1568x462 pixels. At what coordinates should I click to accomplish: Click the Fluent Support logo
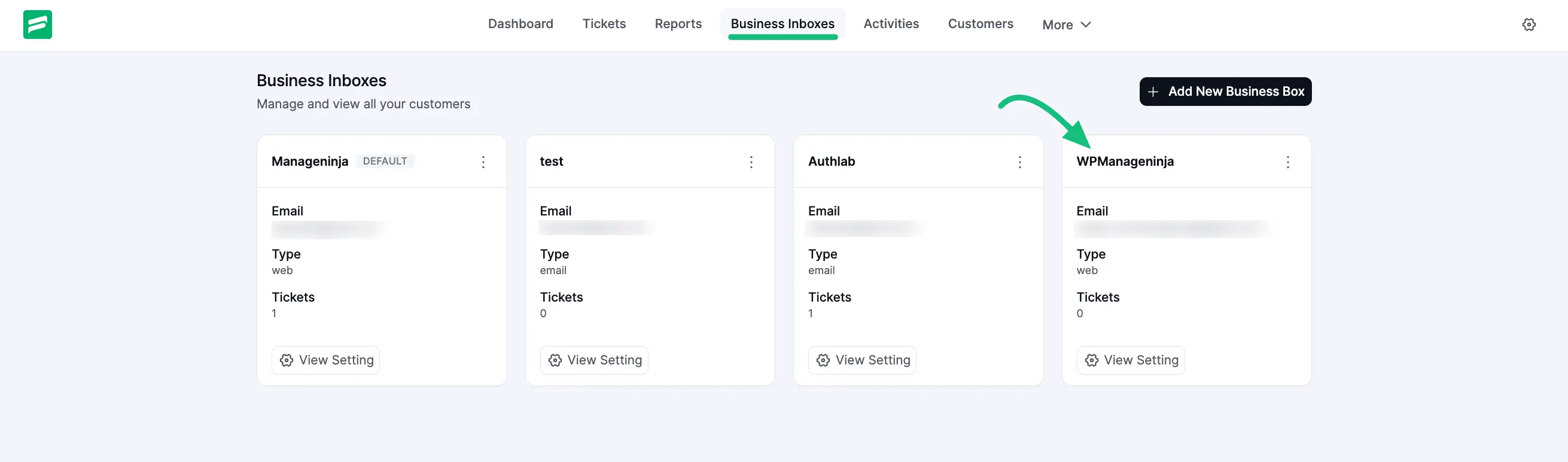click(x=37, y=25)
